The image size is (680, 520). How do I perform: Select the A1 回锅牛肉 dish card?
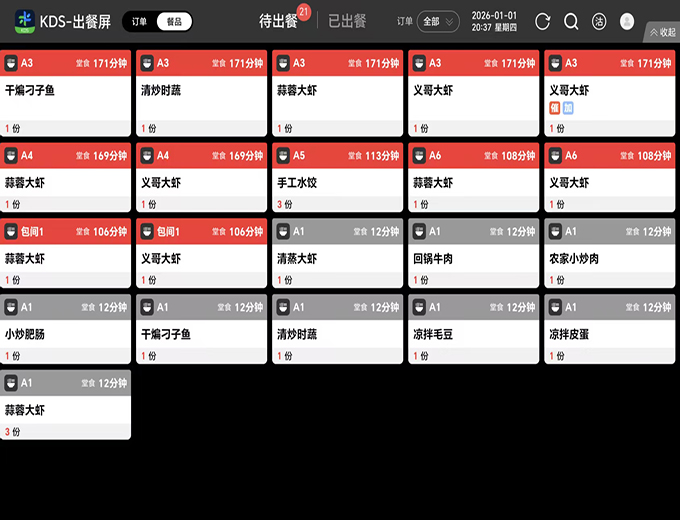point(473,259)
